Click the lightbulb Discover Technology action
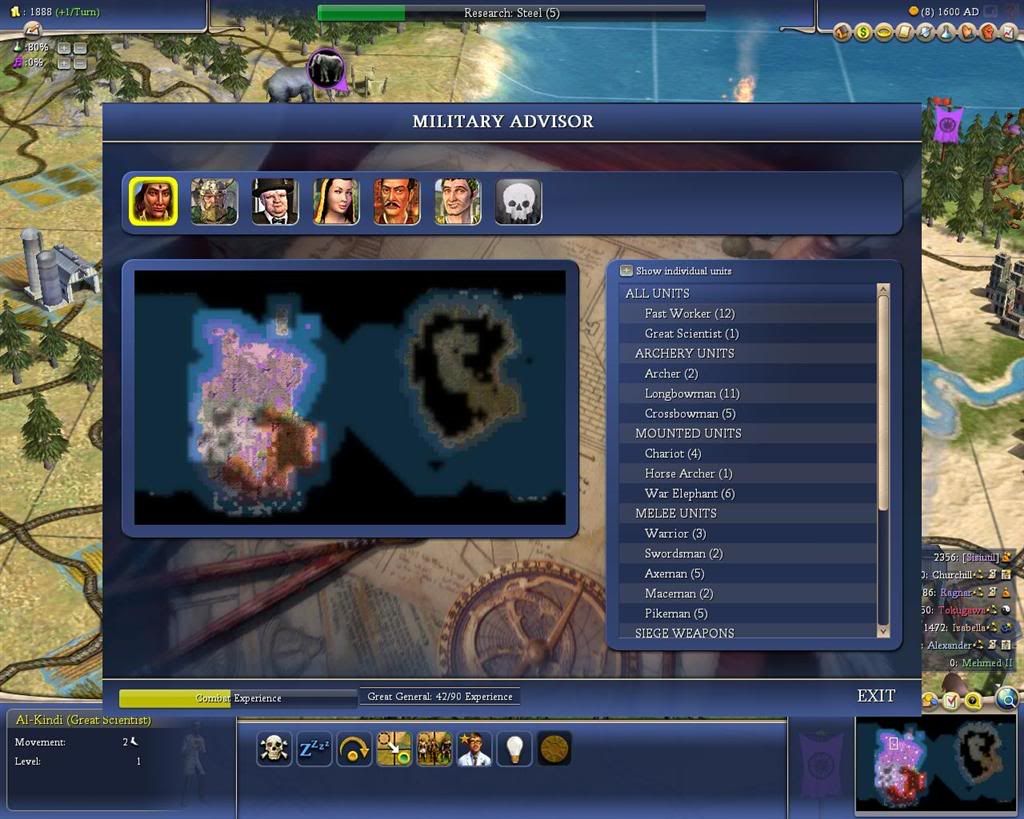 pyautogui.click(x=515, y=748)
